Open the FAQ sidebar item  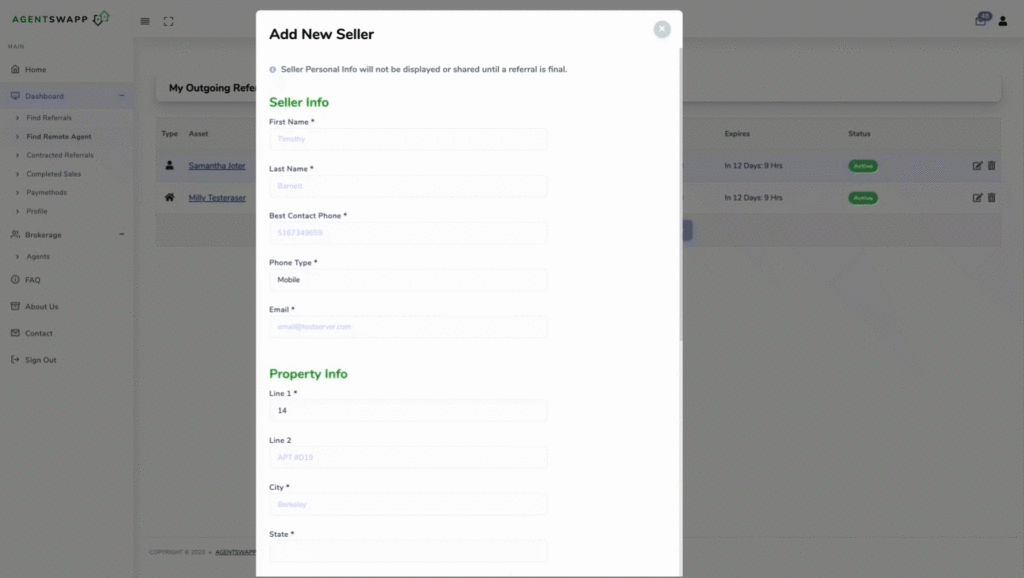pyautogui.click(x=33, y=280)
